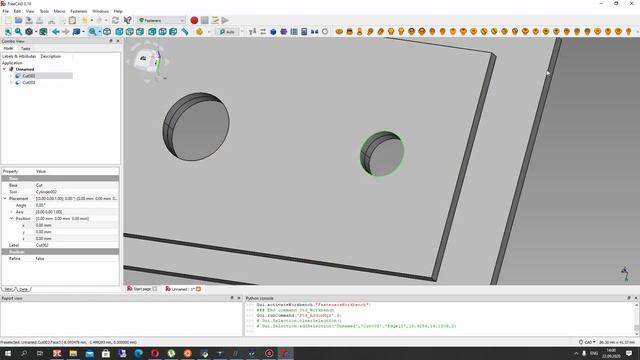This screenshot has height=360, width=640.
Task: Click the Angle property value
Action: (x=77, y=205)
